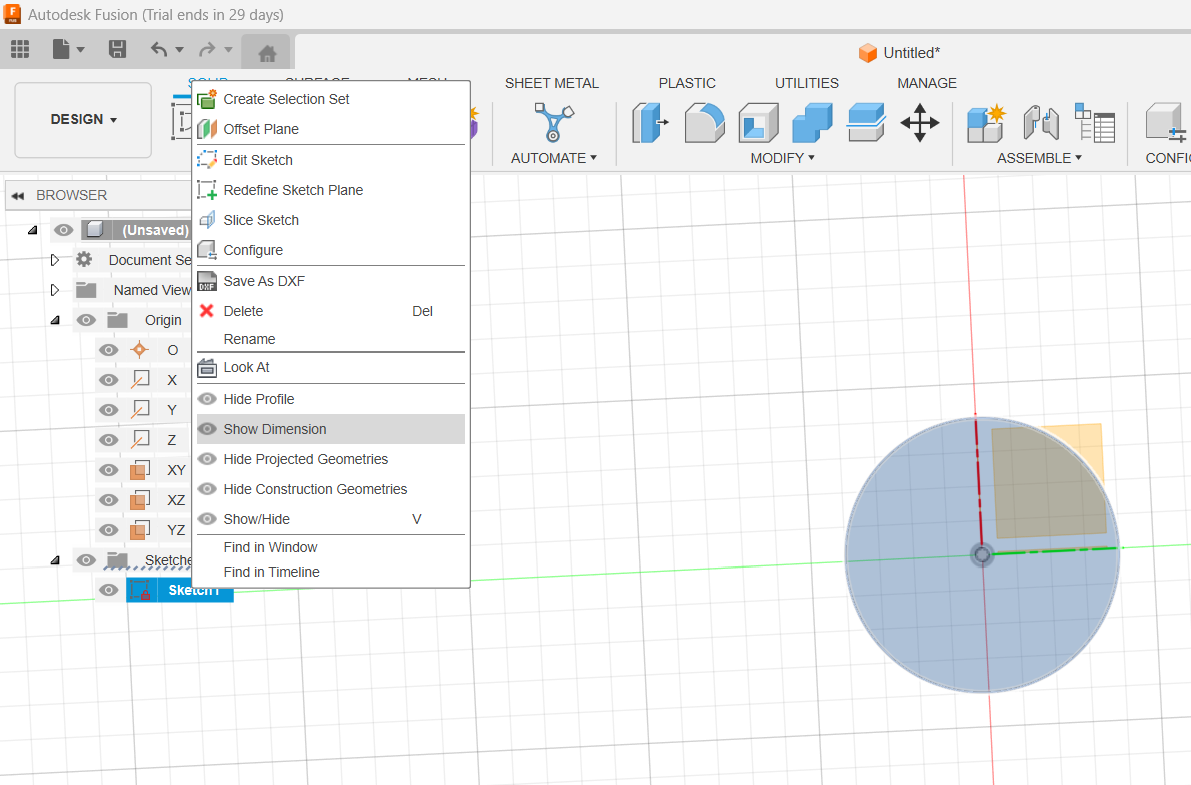Open the MODIFY panel dropdown

click(x=782, y=158)
